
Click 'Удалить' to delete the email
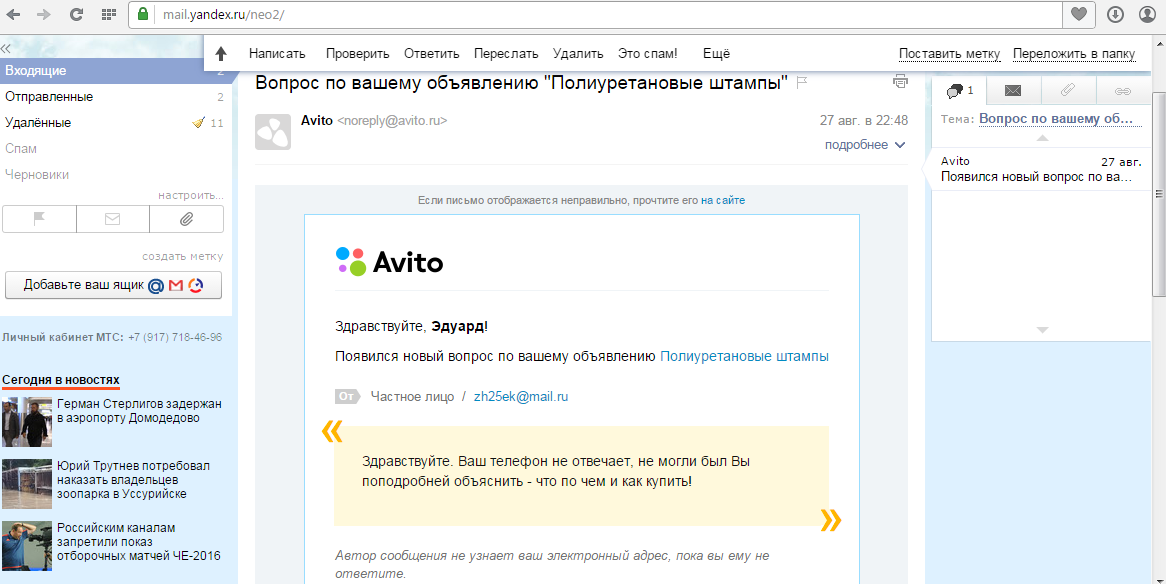[x=578, y=54]
